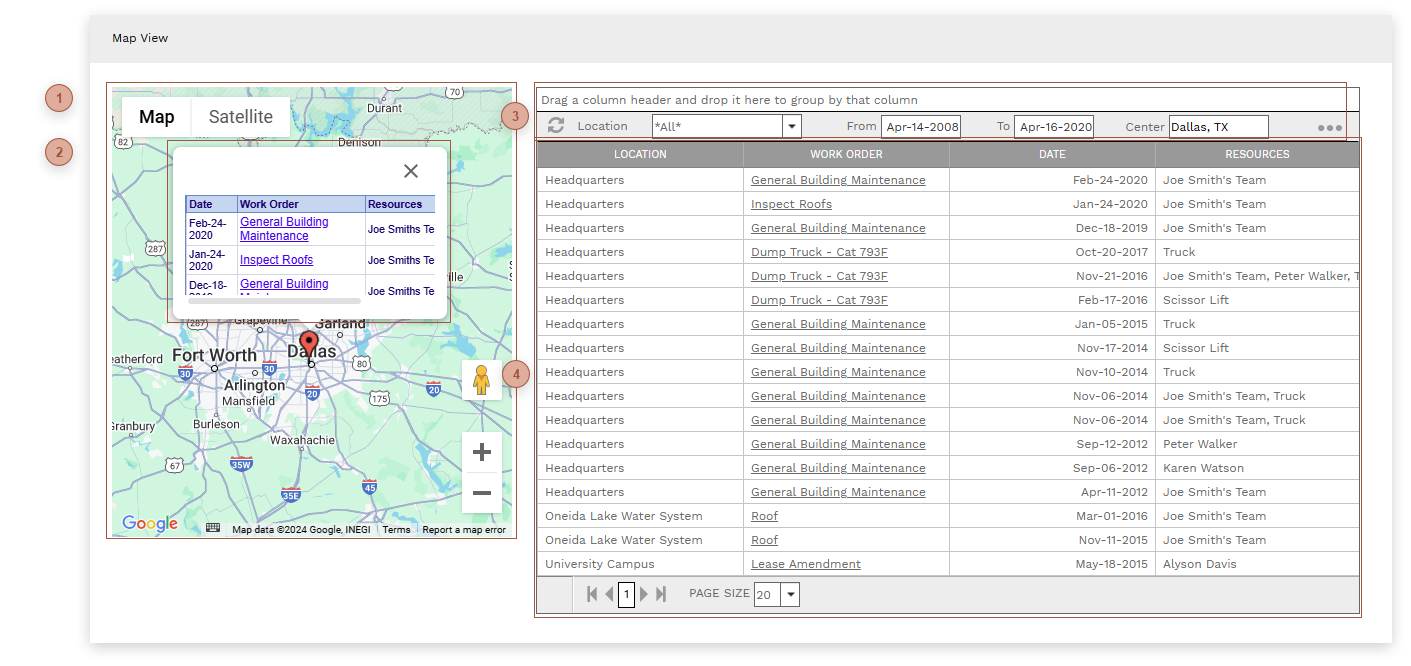This screenshot has height=666, width=1411.
Task: Click the next page arrow
Action: click(x=644, y=593)
